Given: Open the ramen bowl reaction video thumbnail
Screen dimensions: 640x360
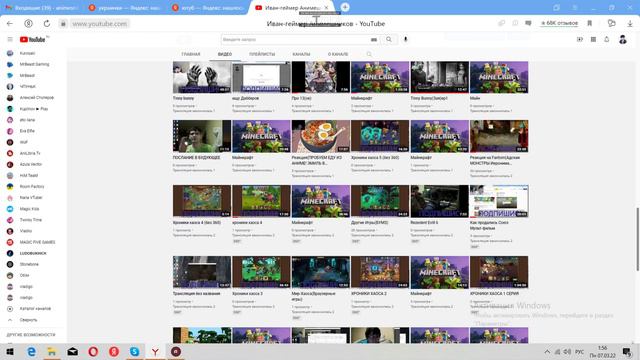Looking at the screenshot, I should click(321, 136).
